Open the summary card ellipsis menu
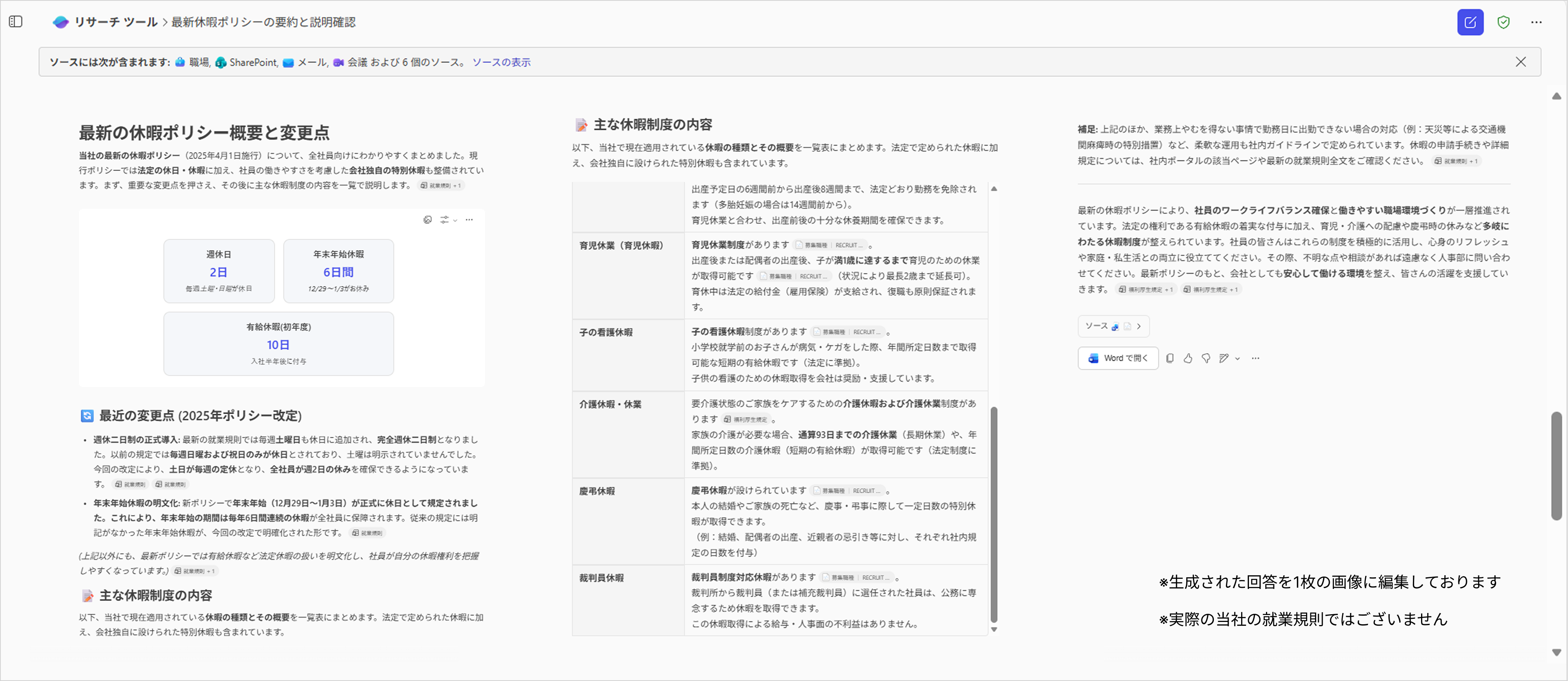 [469, 220]
